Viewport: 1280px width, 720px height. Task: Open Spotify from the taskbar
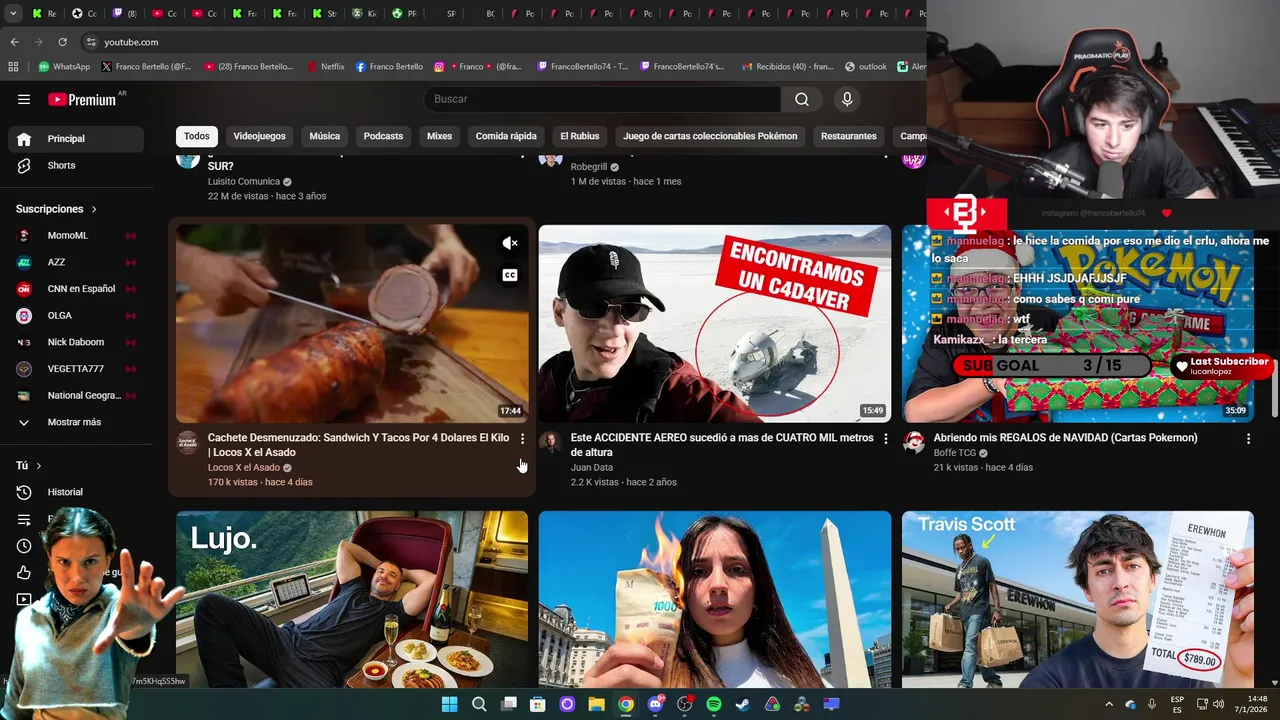[x=714, y=704]
